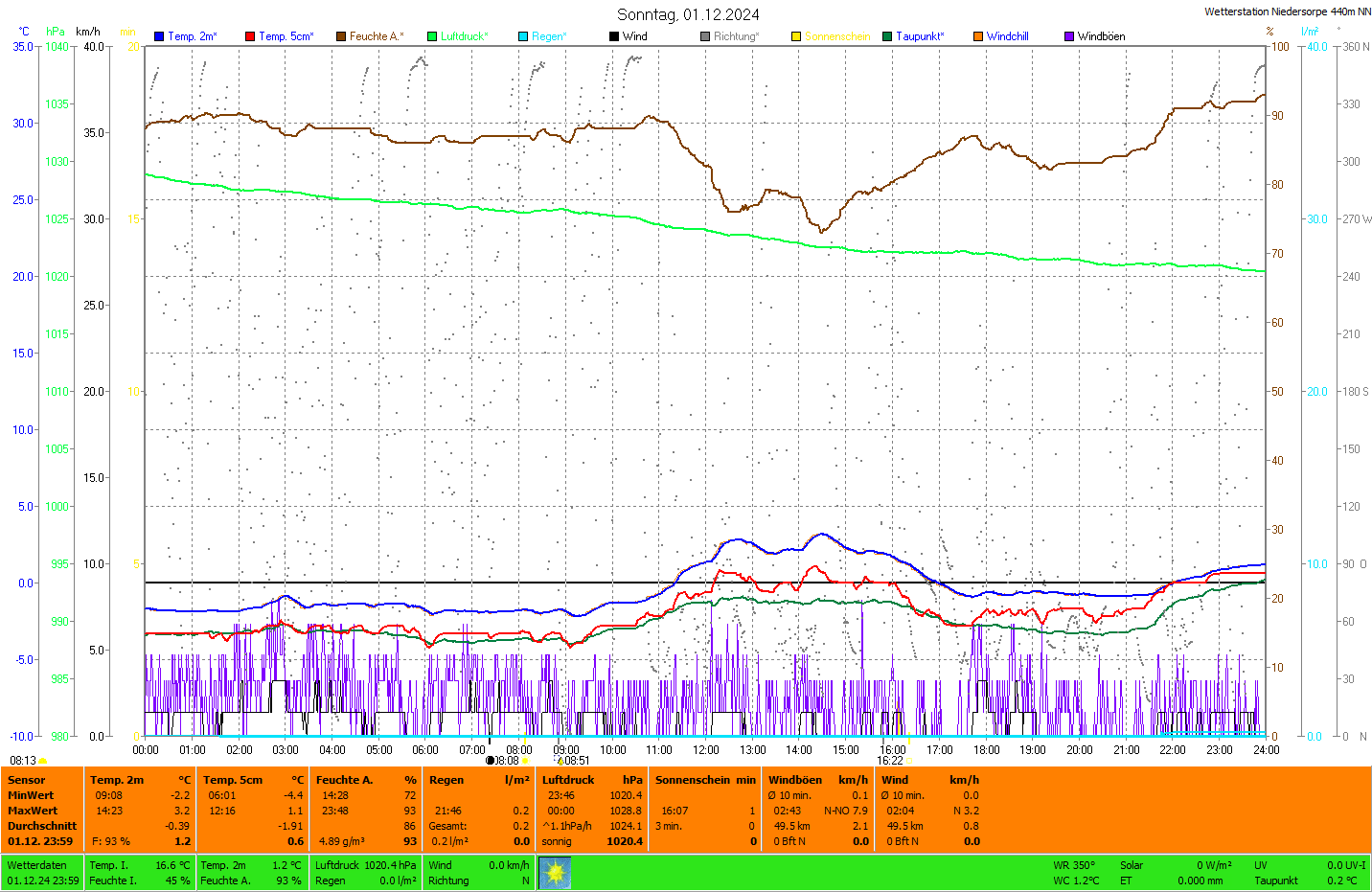Click the purple Windböen legend square

click(x=1069, y=36)
